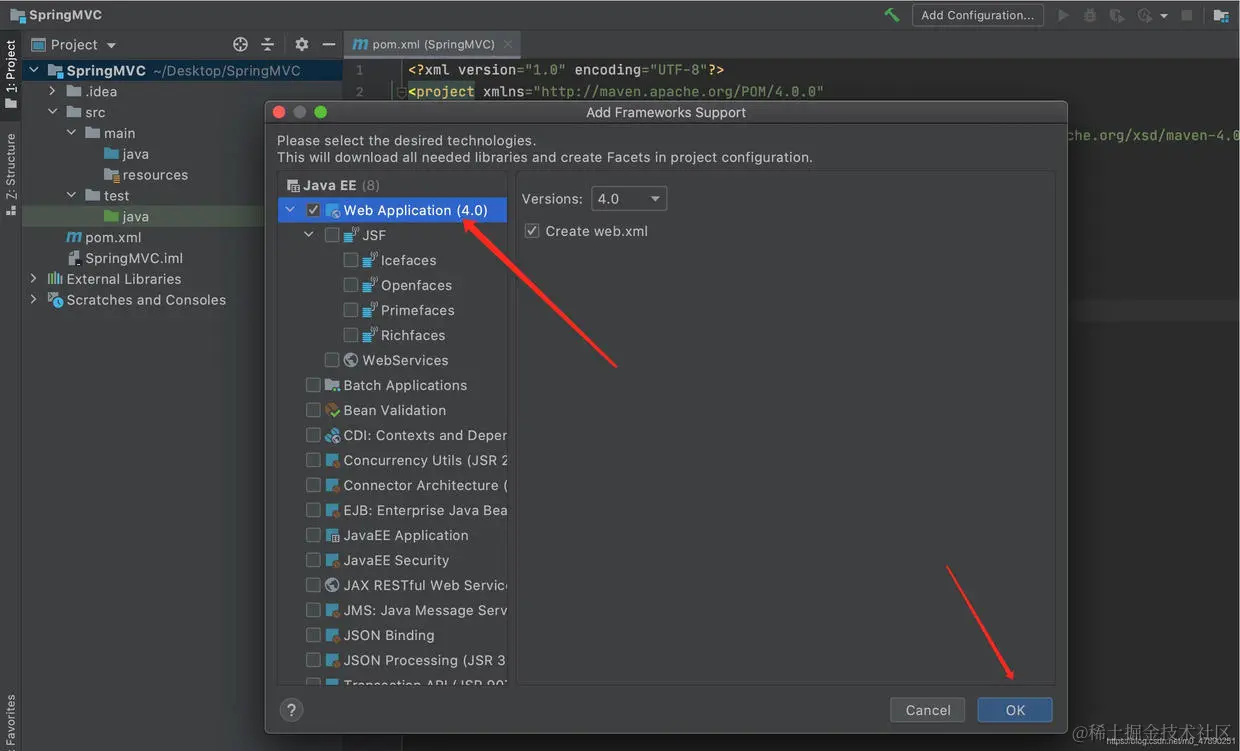Click OK to add framework support
This screenshot has height=751, width=1240.
(1015, 710)
